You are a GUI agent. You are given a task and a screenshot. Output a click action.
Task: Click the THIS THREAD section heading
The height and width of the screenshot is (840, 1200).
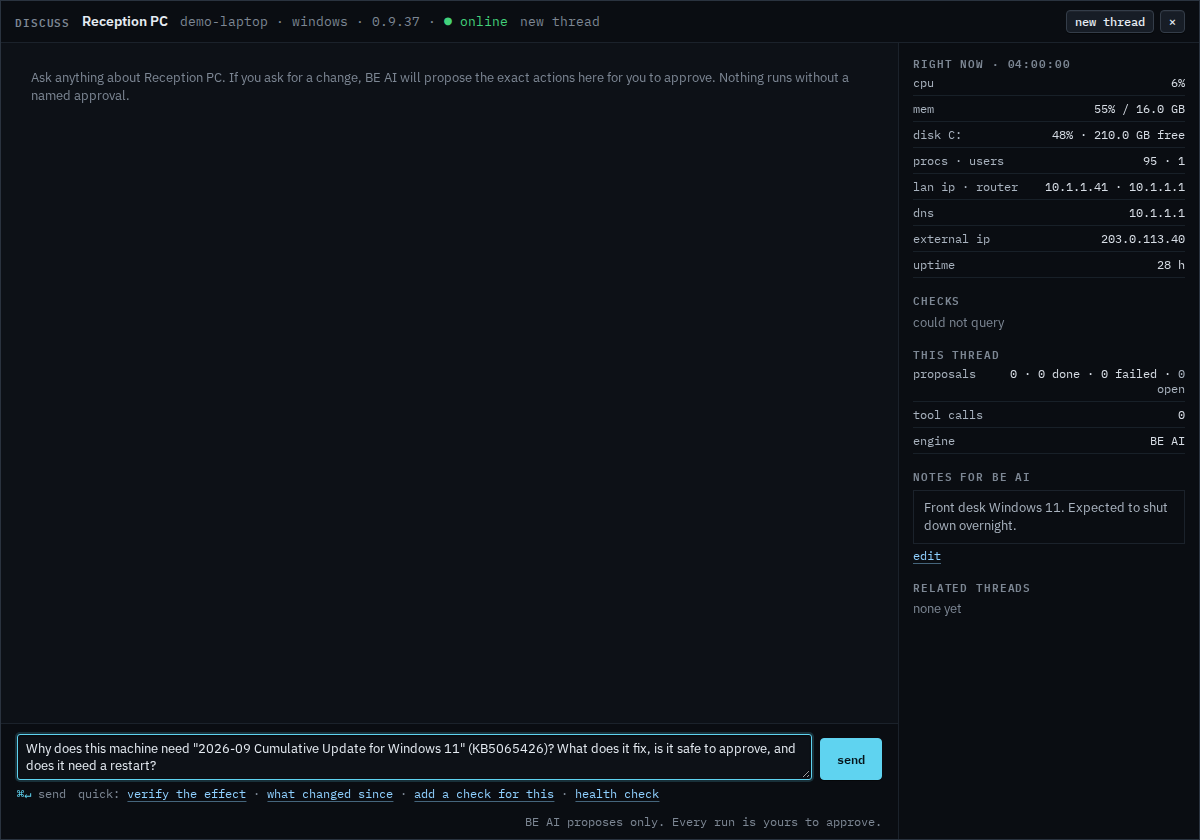point(956,355)
